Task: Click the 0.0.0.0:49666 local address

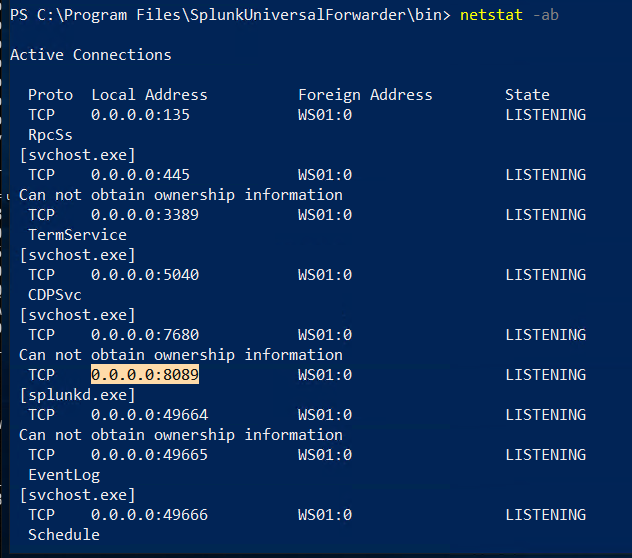Action: [x=149, y=515]
